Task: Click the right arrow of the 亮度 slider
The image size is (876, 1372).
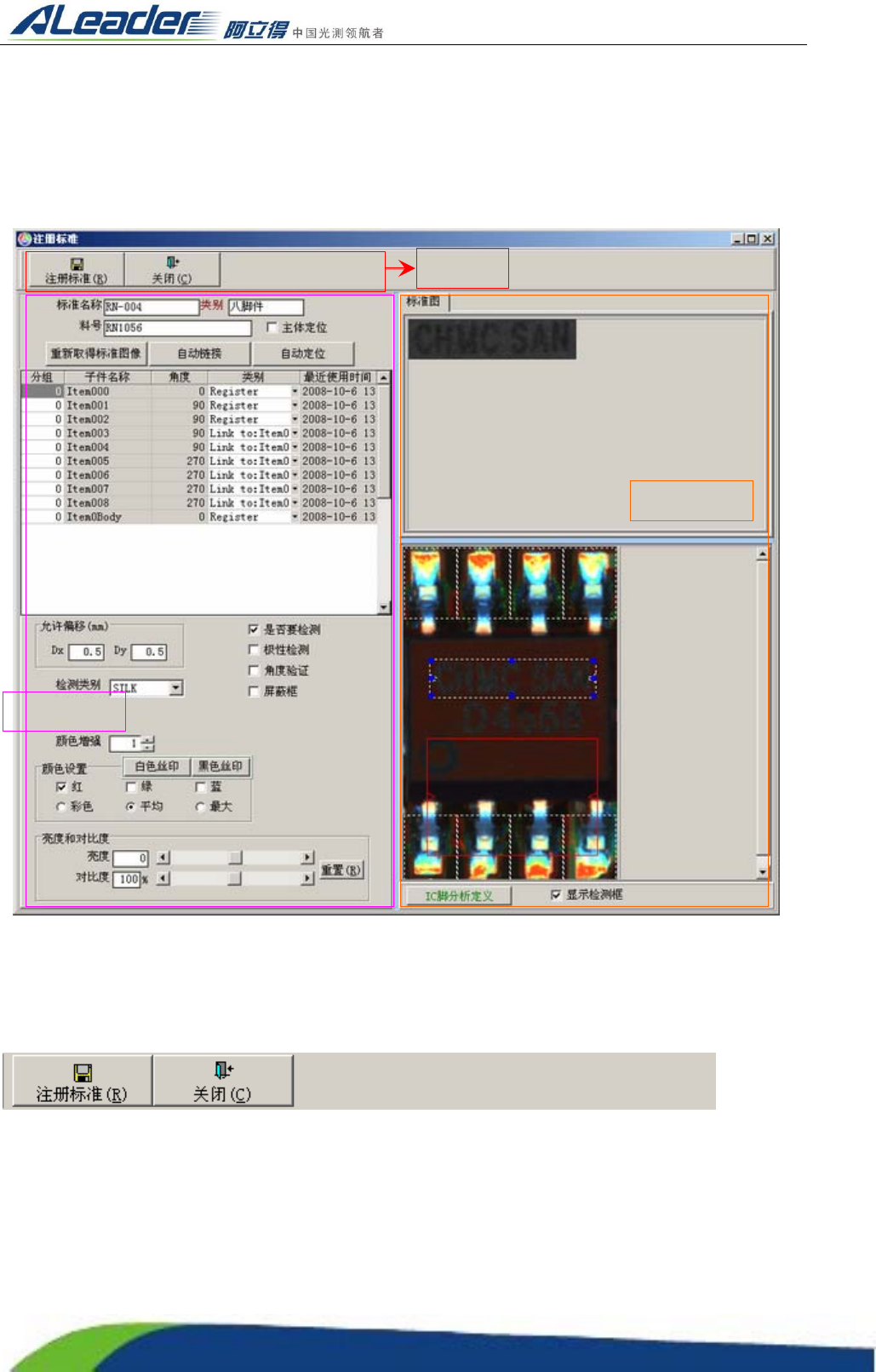Action: [x=307, y=858]
